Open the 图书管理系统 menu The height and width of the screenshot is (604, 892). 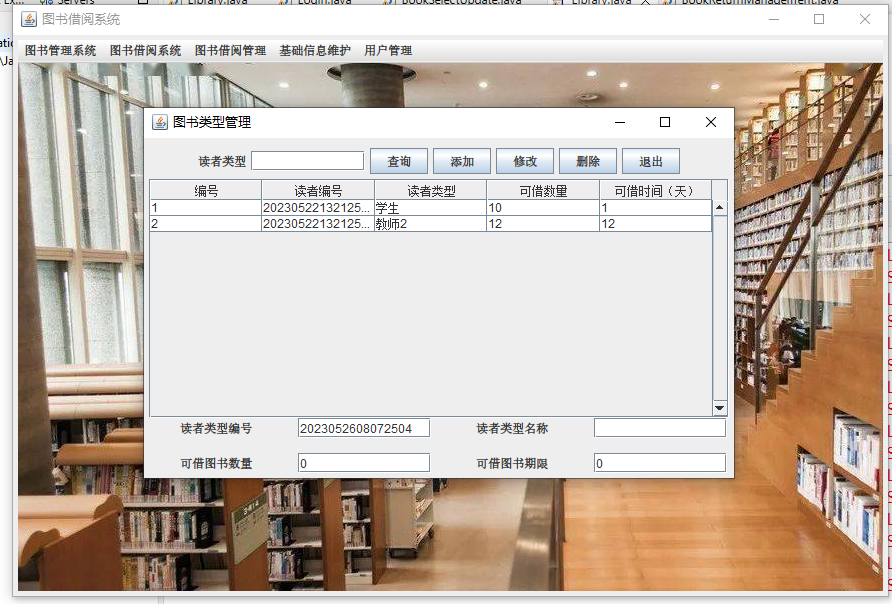click(x=60, y=51)
